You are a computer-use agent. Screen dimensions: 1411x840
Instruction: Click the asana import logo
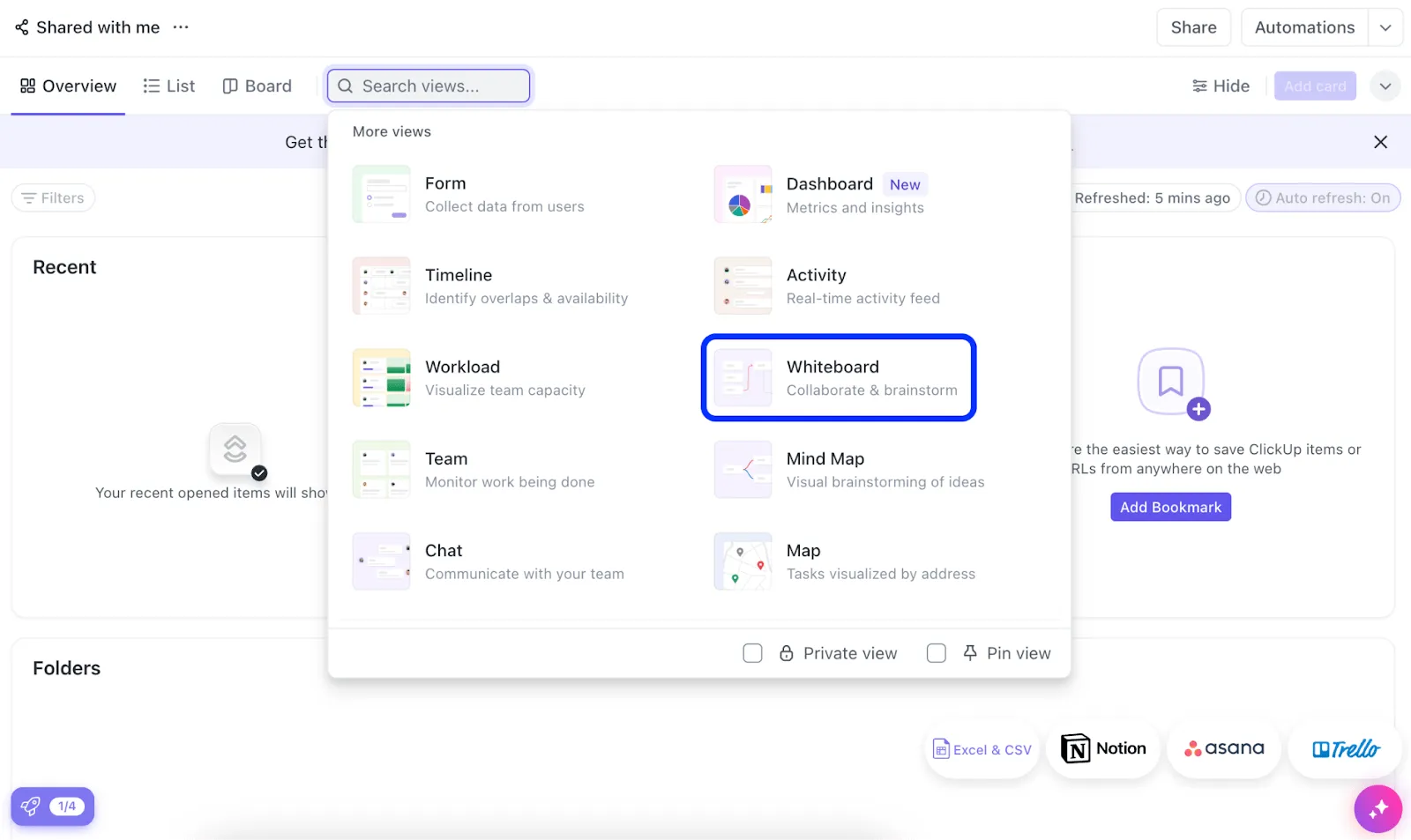click(1224, 748)
